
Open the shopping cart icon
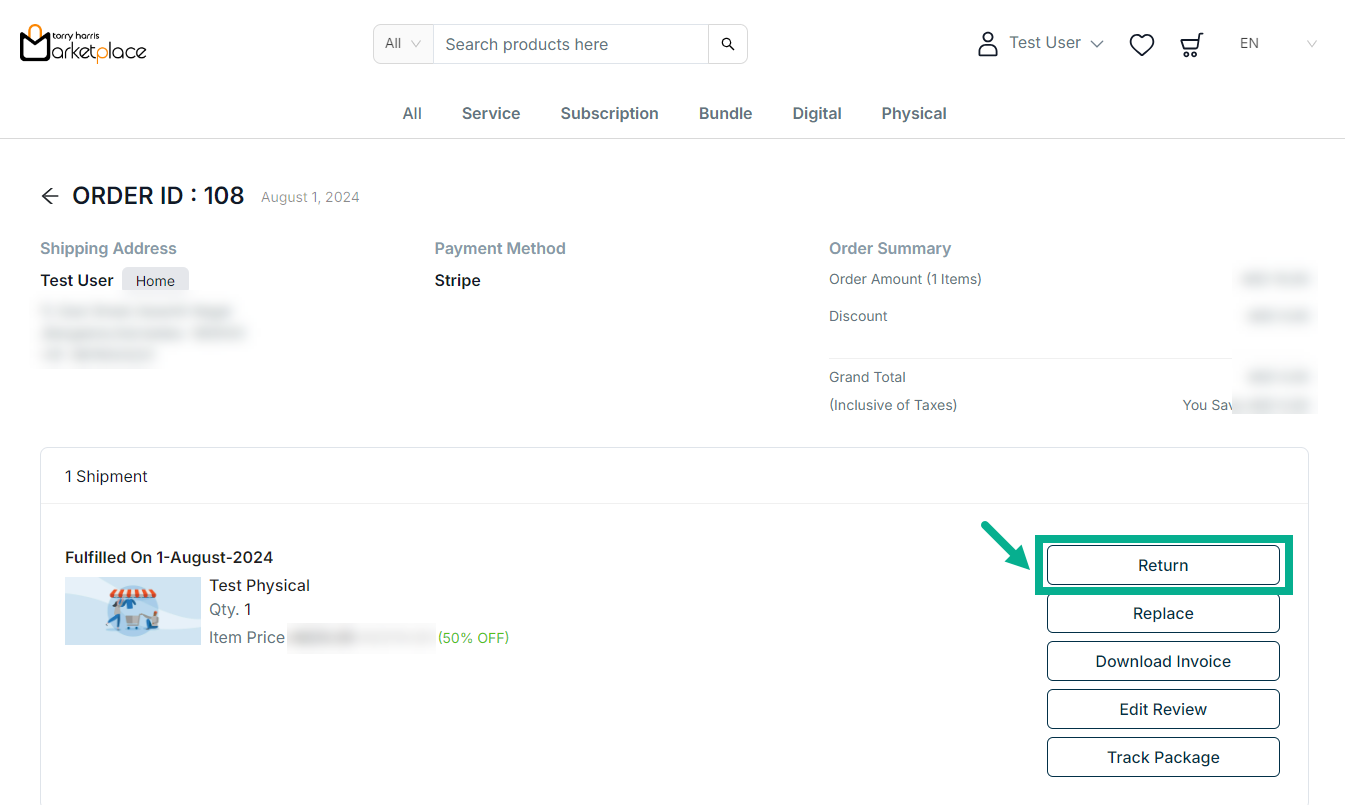pyautogui.click(x=1190, y=44)
